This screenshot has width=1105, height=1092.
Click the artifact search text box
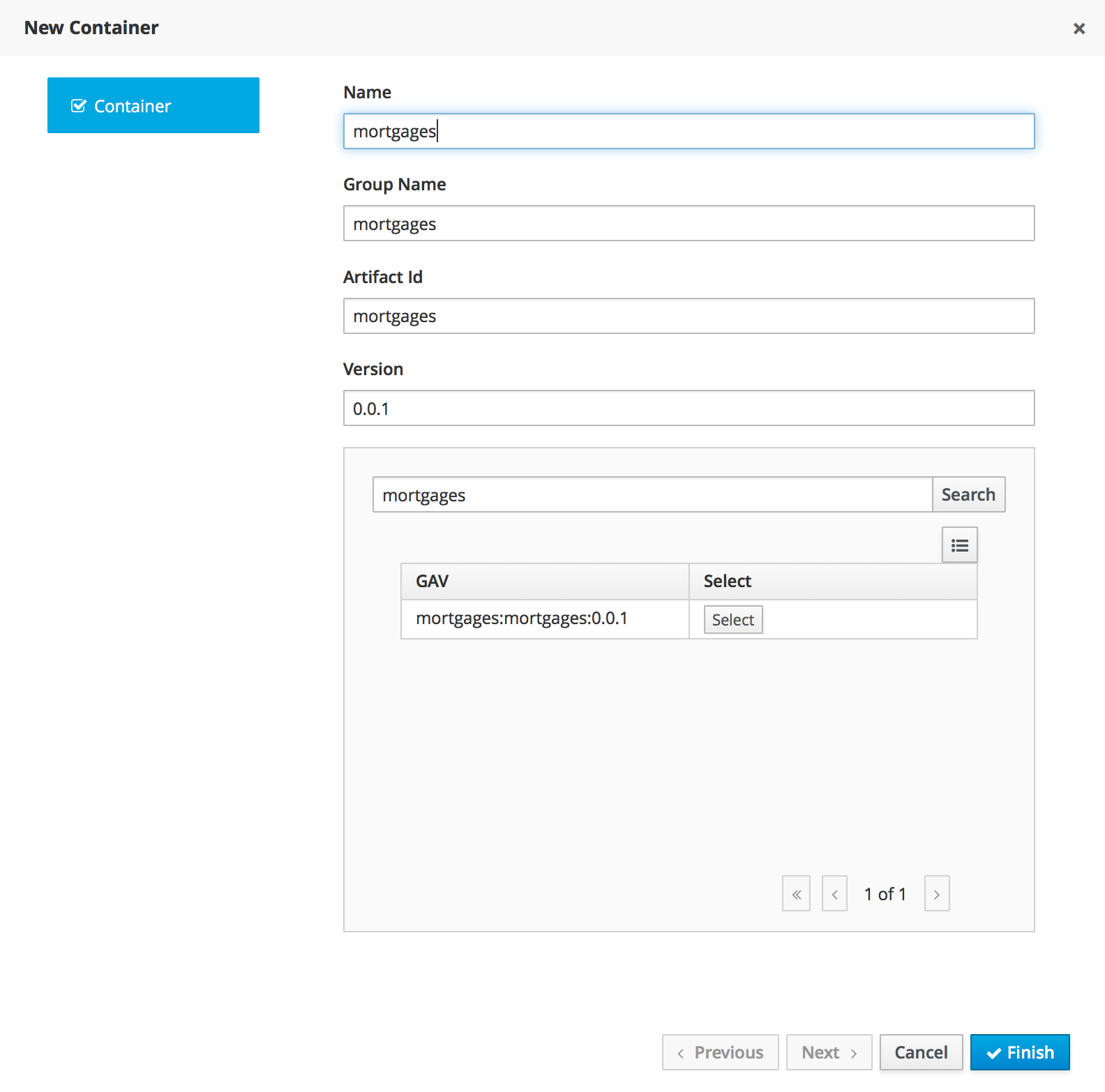652,495
